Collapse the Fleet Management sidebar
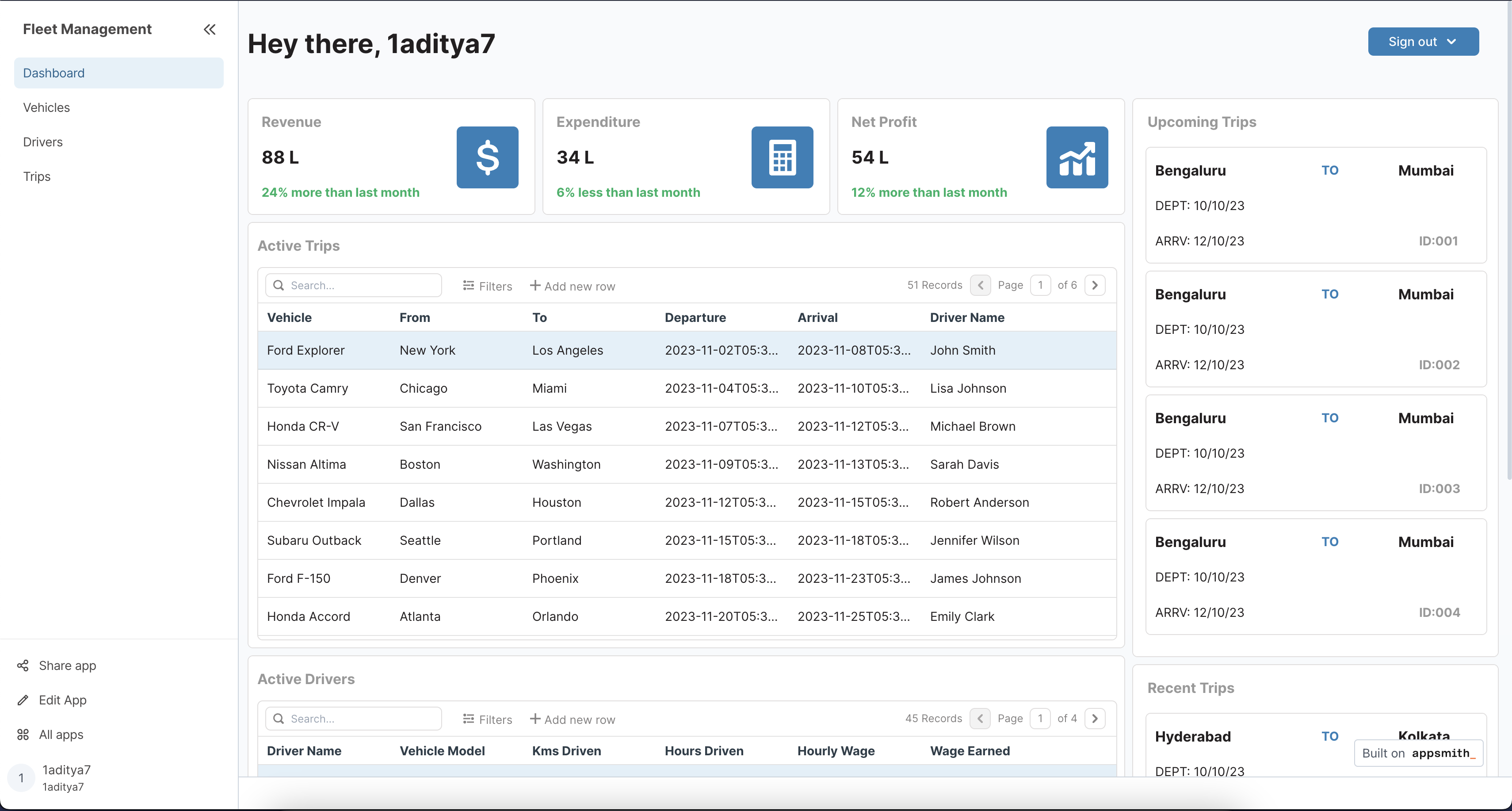The height and width of the screenshot is (811, 1512). click(x=210, y=29)
